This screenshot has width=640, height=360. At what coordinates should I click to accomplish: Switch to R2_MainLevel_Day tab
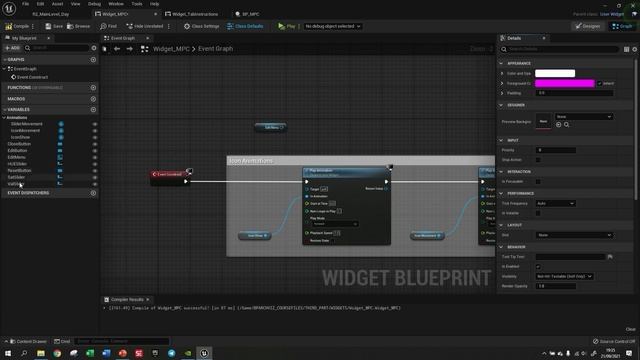click(x=51, y=14)
